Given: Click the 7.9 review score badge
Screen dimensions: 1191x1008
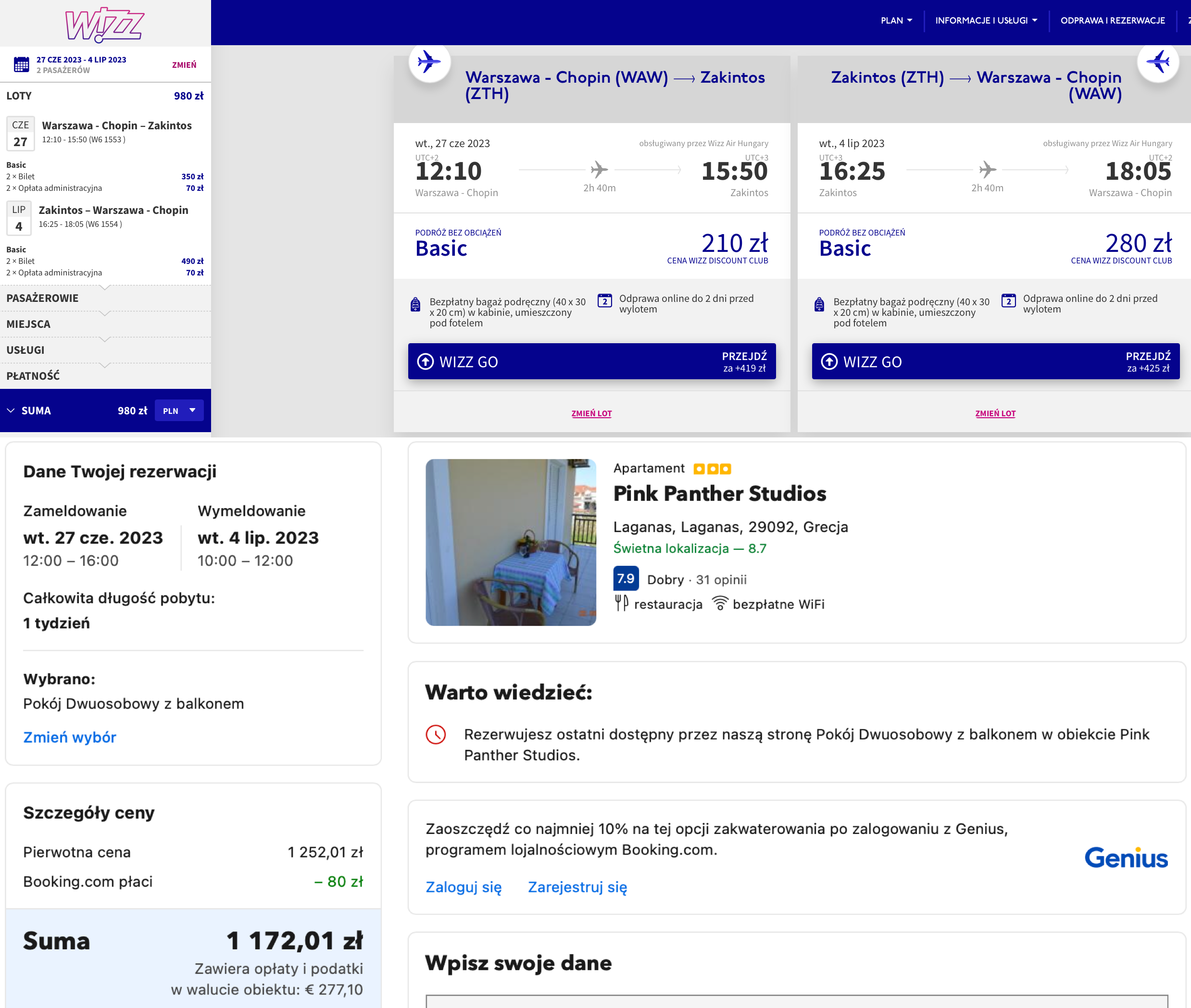Looking at the screenshot, I should [626, 578].
